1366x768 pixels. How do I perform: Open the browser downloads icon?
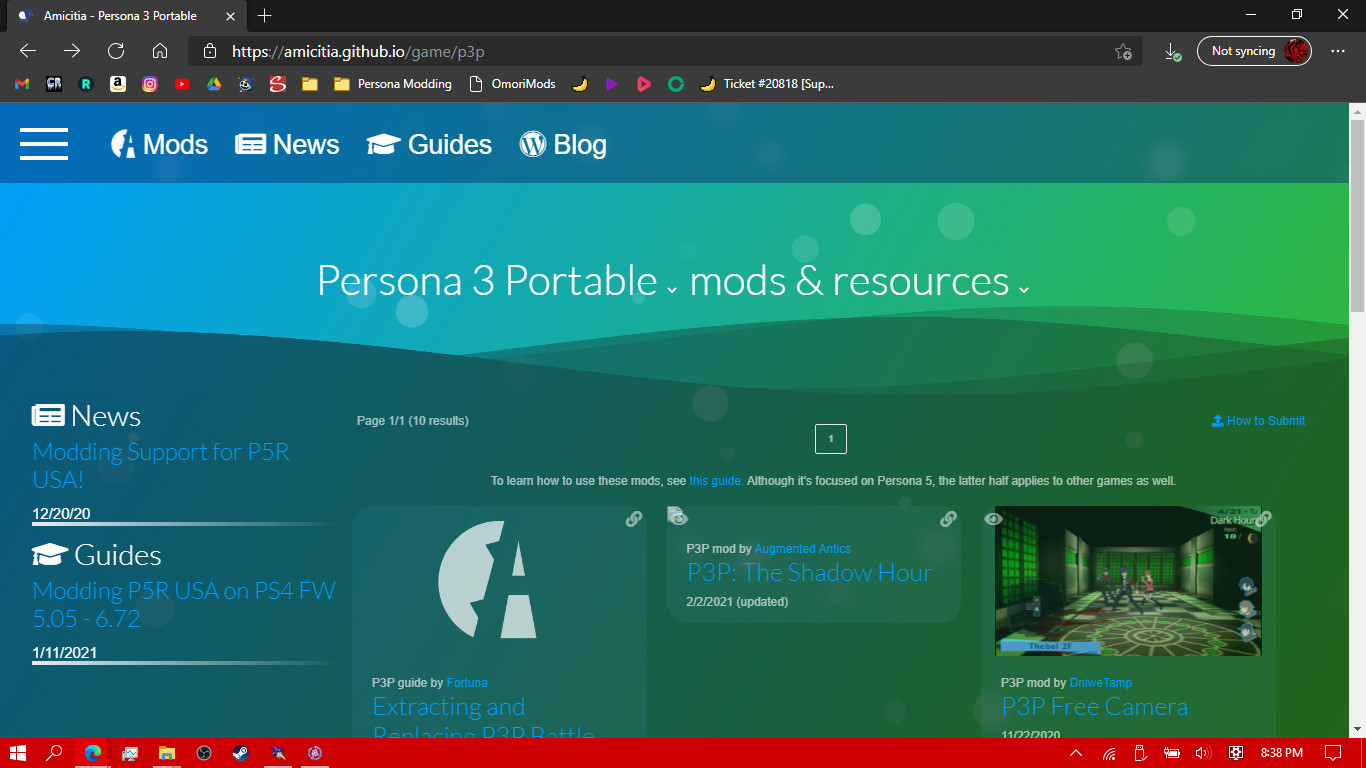tap(1173, 51)
